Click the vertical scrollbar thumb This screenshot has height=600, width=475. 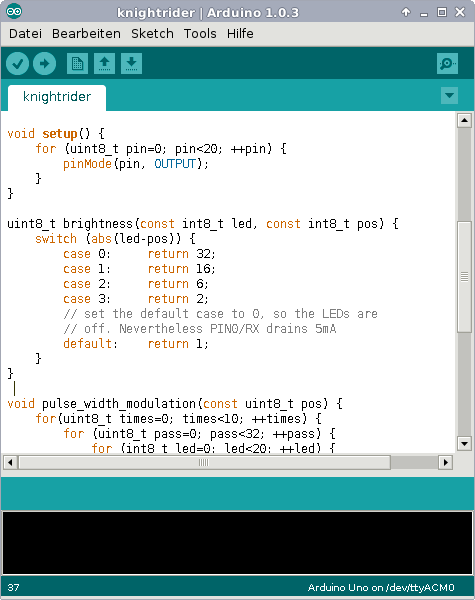464,277
